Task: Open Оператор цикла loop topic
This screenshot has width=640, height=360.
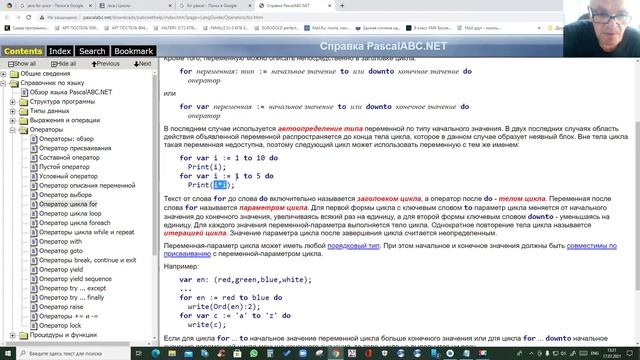Action: pyautogui.click(x=70, y=213)
